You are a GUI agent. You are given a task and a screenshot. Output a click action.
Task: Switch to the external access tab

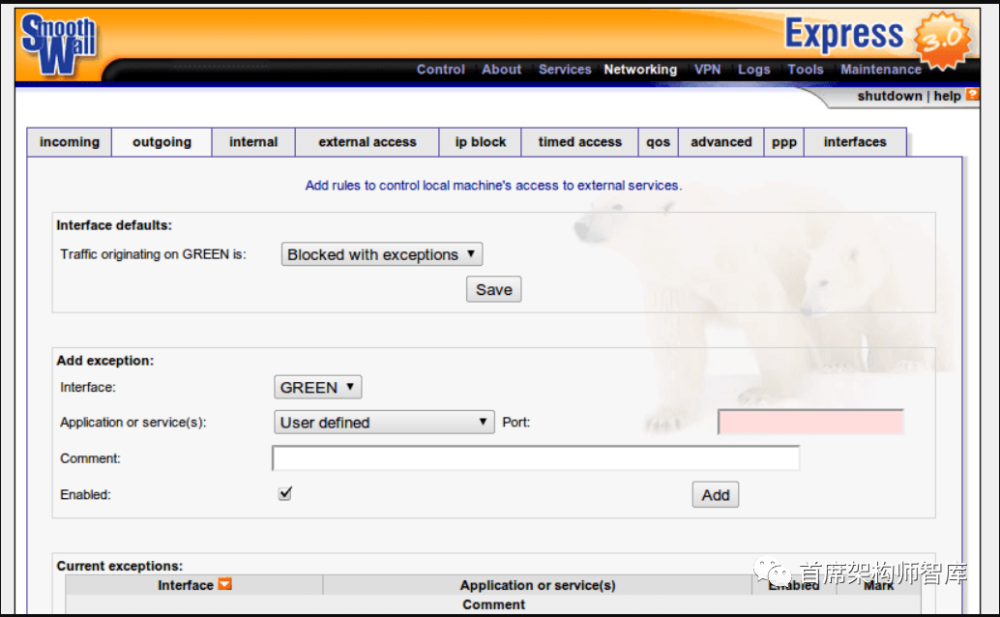(x=367, y=142)
